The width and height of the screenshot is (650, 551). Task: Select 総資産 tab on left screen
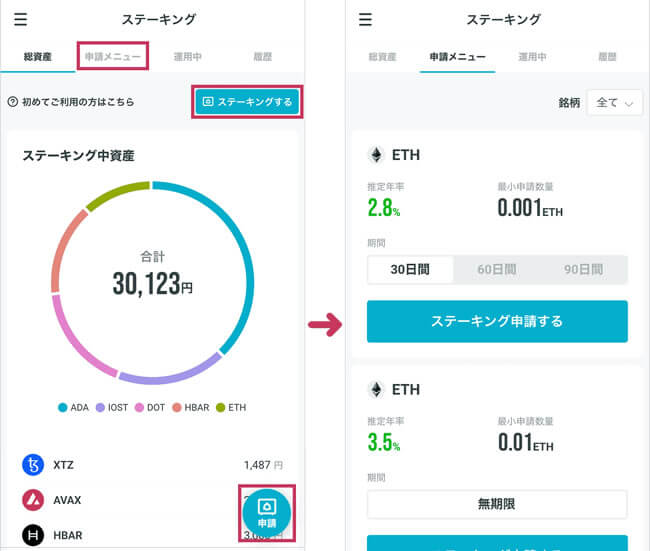tap(38, 57)
